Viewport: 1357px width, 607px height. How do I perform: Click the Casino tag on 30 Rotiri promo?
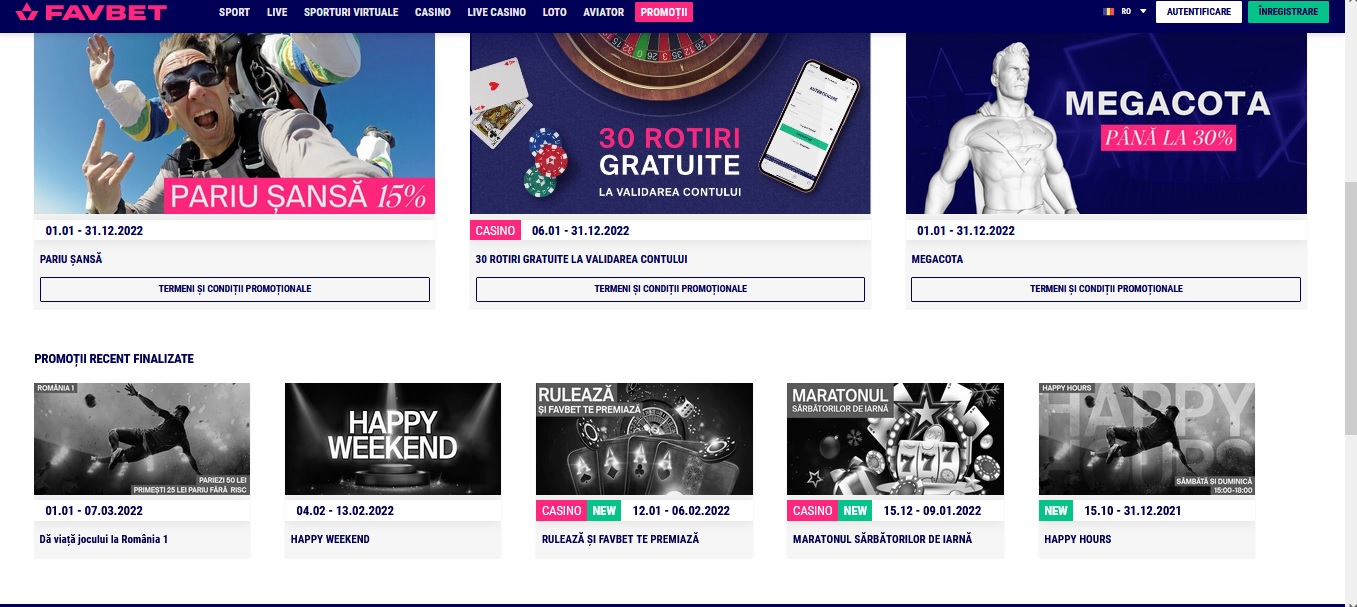495,230
